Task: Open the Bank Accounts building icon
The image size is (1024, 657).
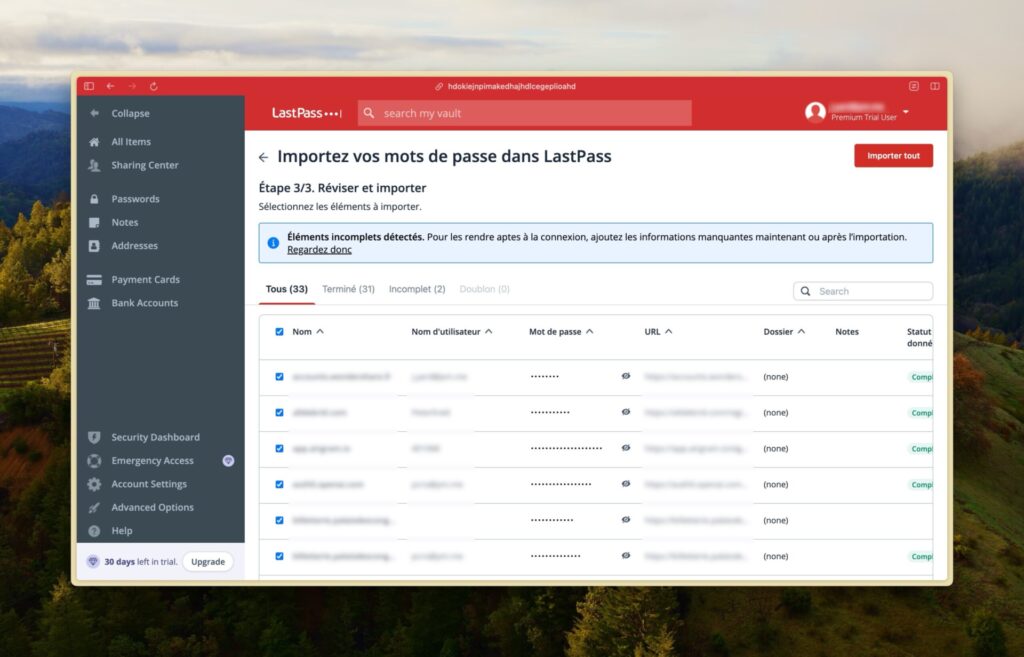Action: [94, 304]
